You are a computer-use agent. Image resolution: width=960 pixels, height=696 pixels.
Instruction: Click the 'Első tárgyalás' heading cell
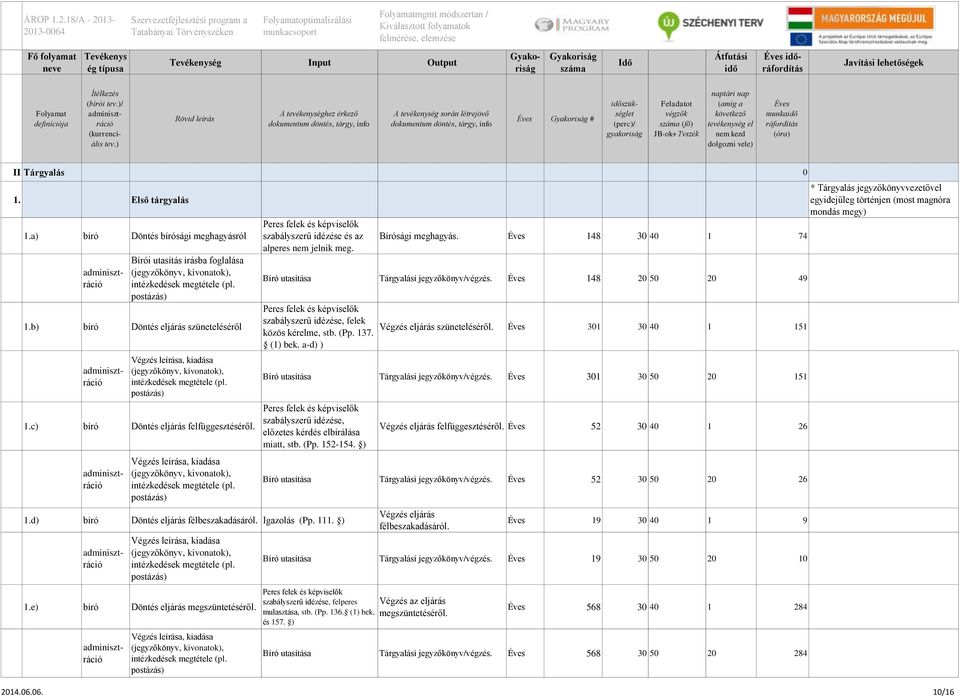(x=195, y=200)
